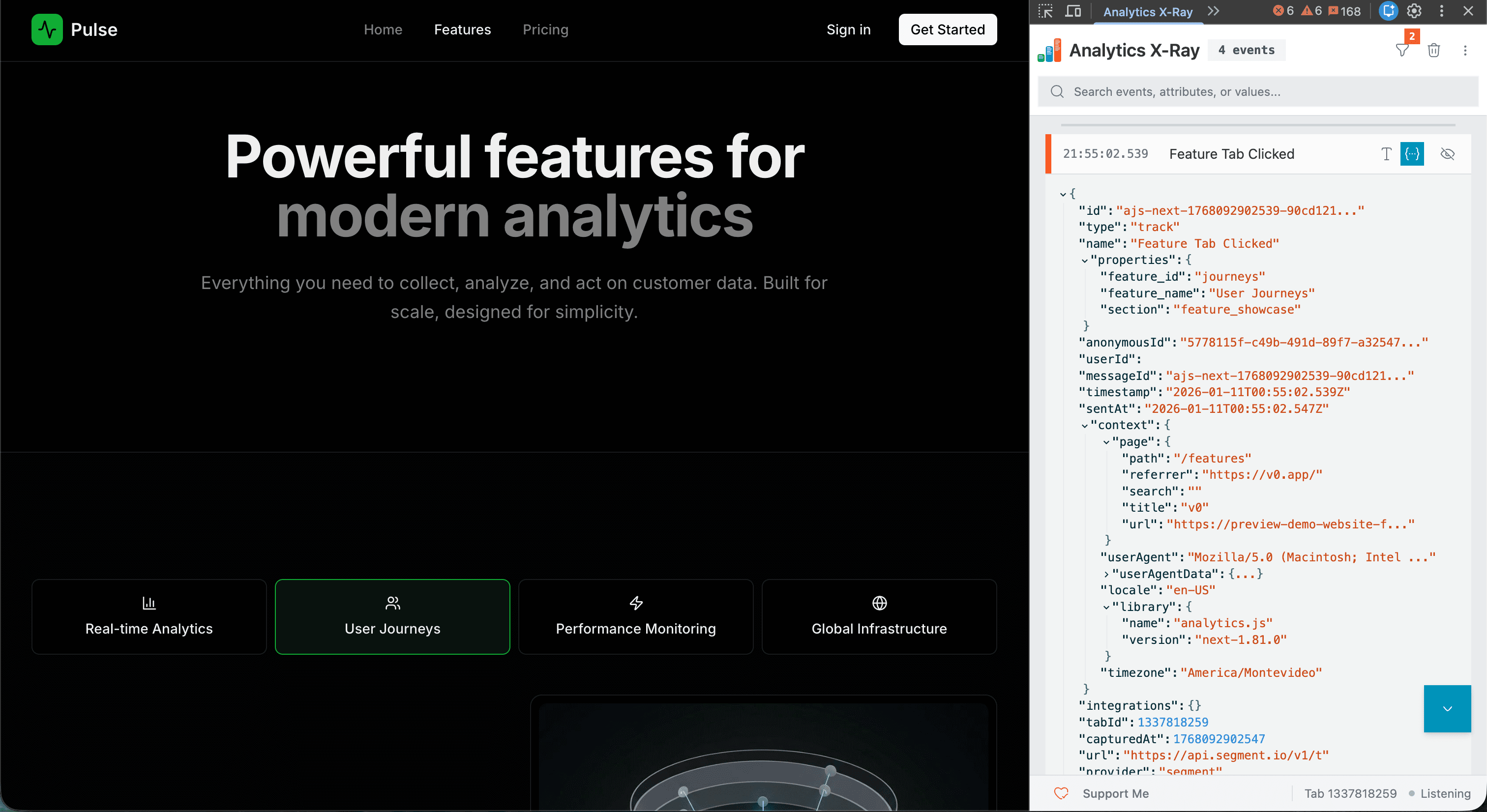Toggle the blue focus mode icon

click(x=1388, y=11)
